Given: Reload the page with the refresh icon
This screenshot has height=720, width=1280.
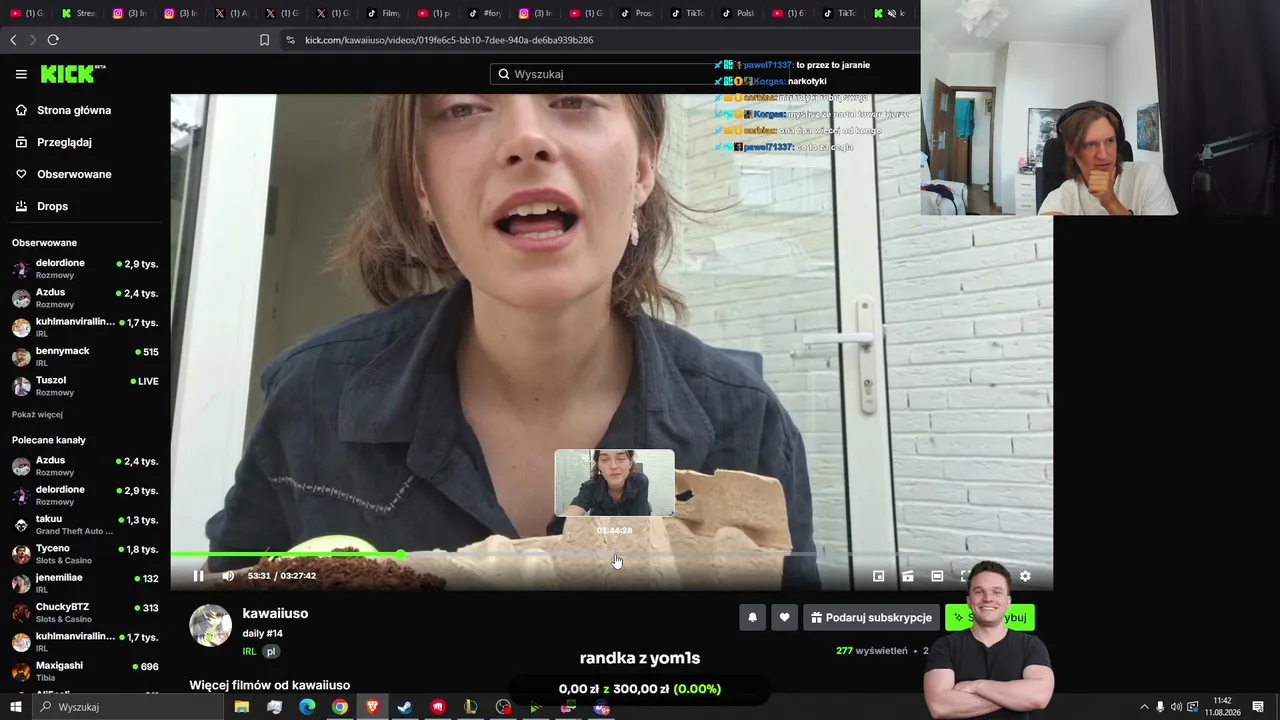Looking at the screenshot, I should 53,40.
